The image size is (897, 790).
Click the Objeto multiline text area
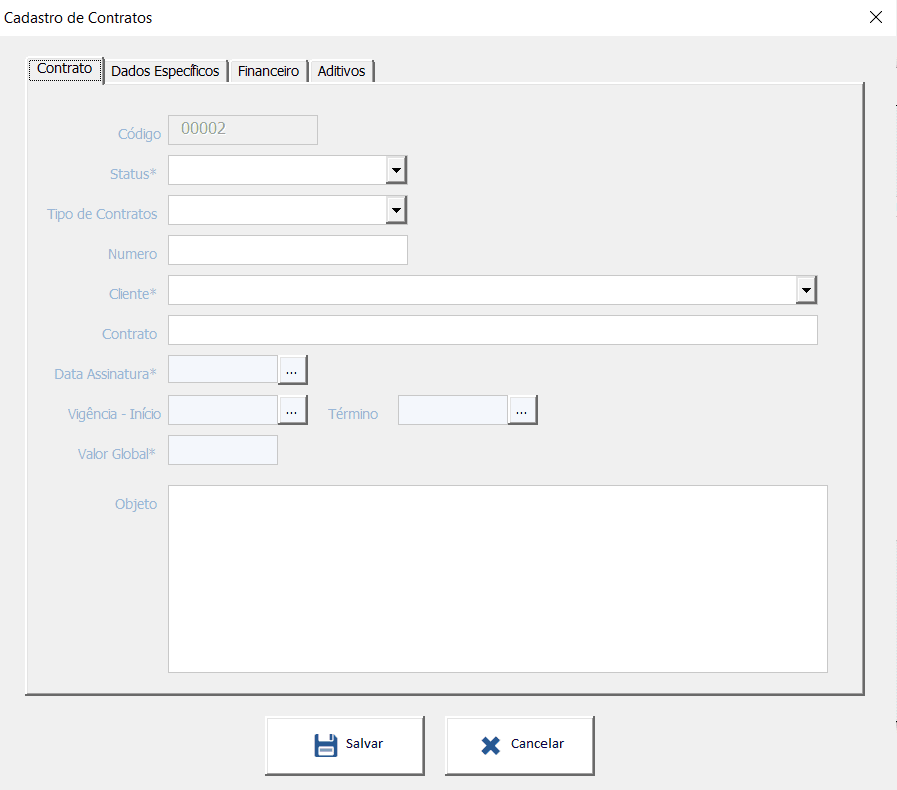(497, 578)
